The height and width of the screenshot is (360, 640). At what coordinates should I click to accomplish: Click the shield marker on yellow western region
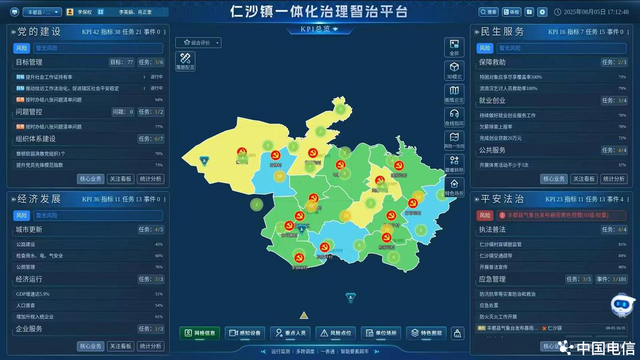[x=204, y=160]
